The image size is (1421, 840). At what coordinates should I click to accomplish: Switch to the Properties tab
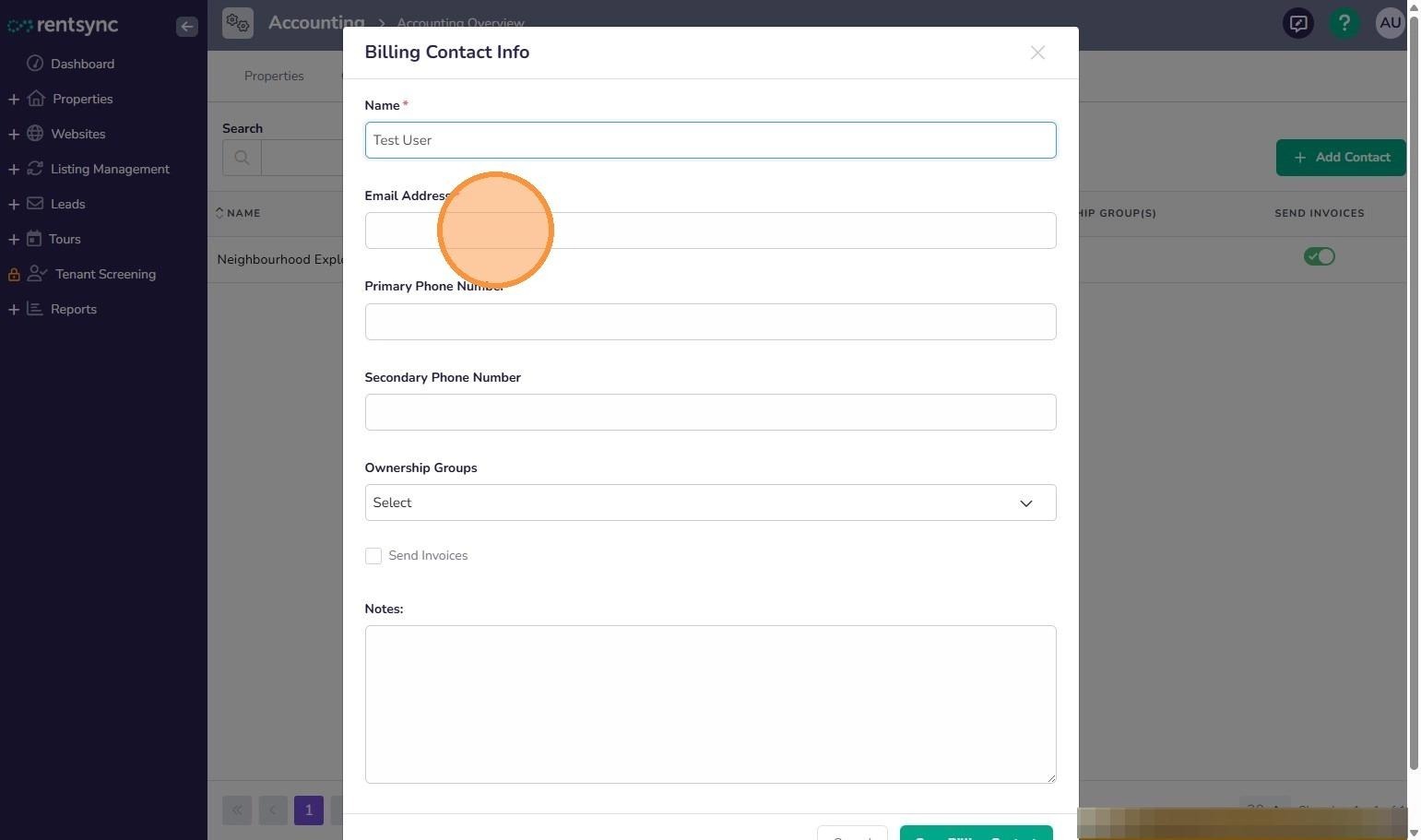pos(274,76)
